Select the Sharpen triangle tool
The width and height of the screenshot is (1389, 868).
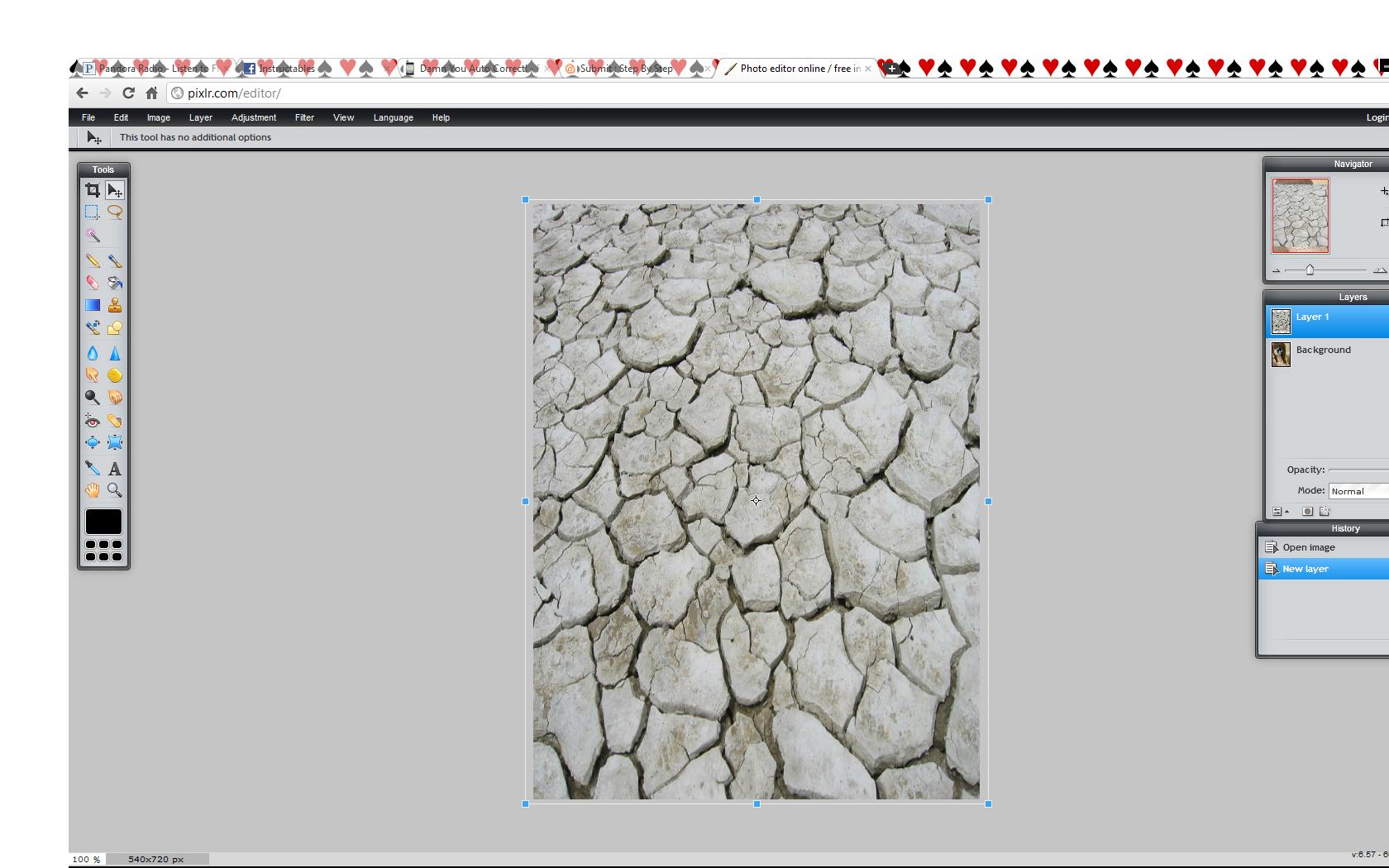tap(115, 353)
